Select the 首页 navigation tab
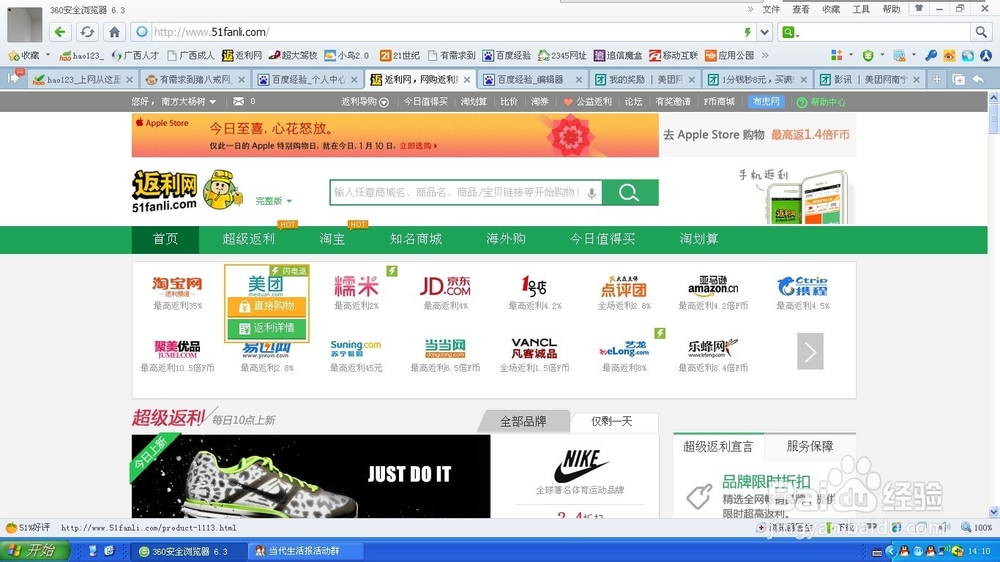1000x562 pixels. click(x=165, y=239)
